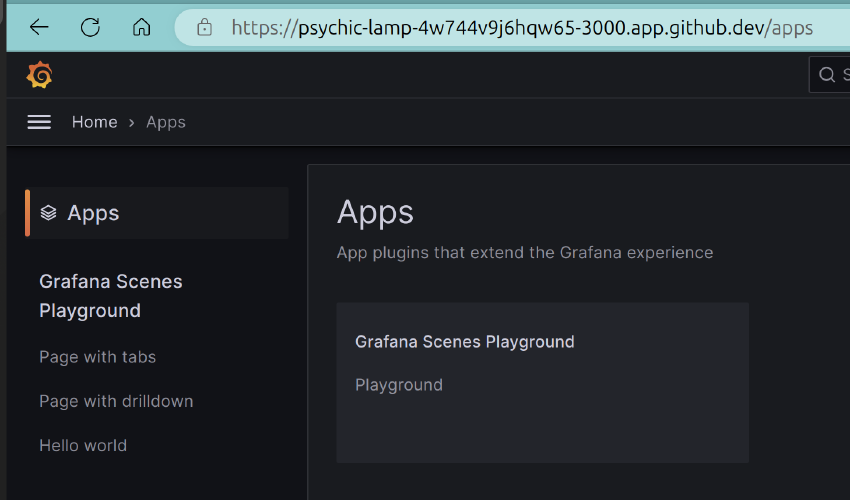Image resolution: width=850 pixels, height=500 pixels.
Task: Open Page with drilldown in sidebar
Action: pos(116,401)
